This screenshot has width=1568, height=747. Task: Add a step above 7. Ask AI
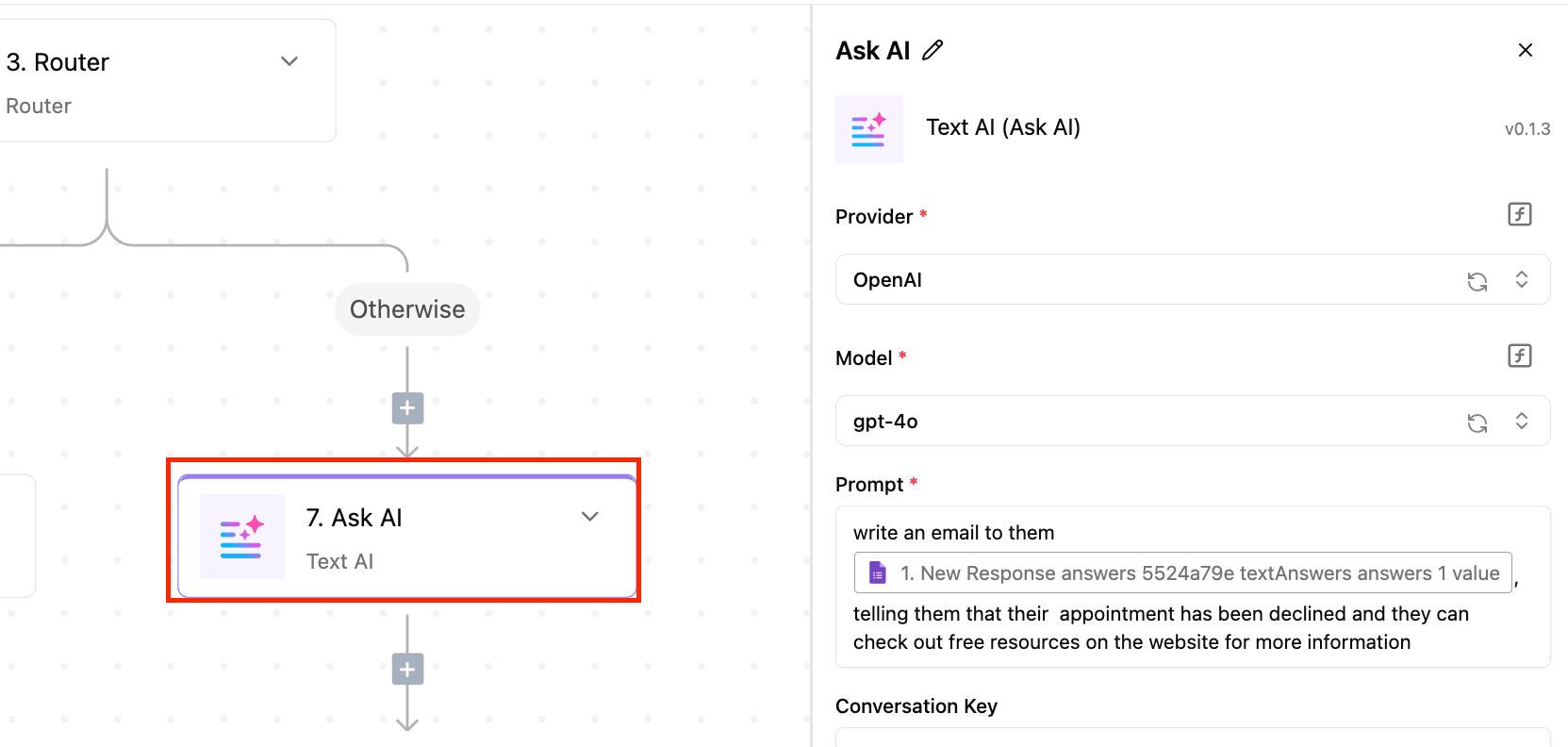tap(407, 408)
